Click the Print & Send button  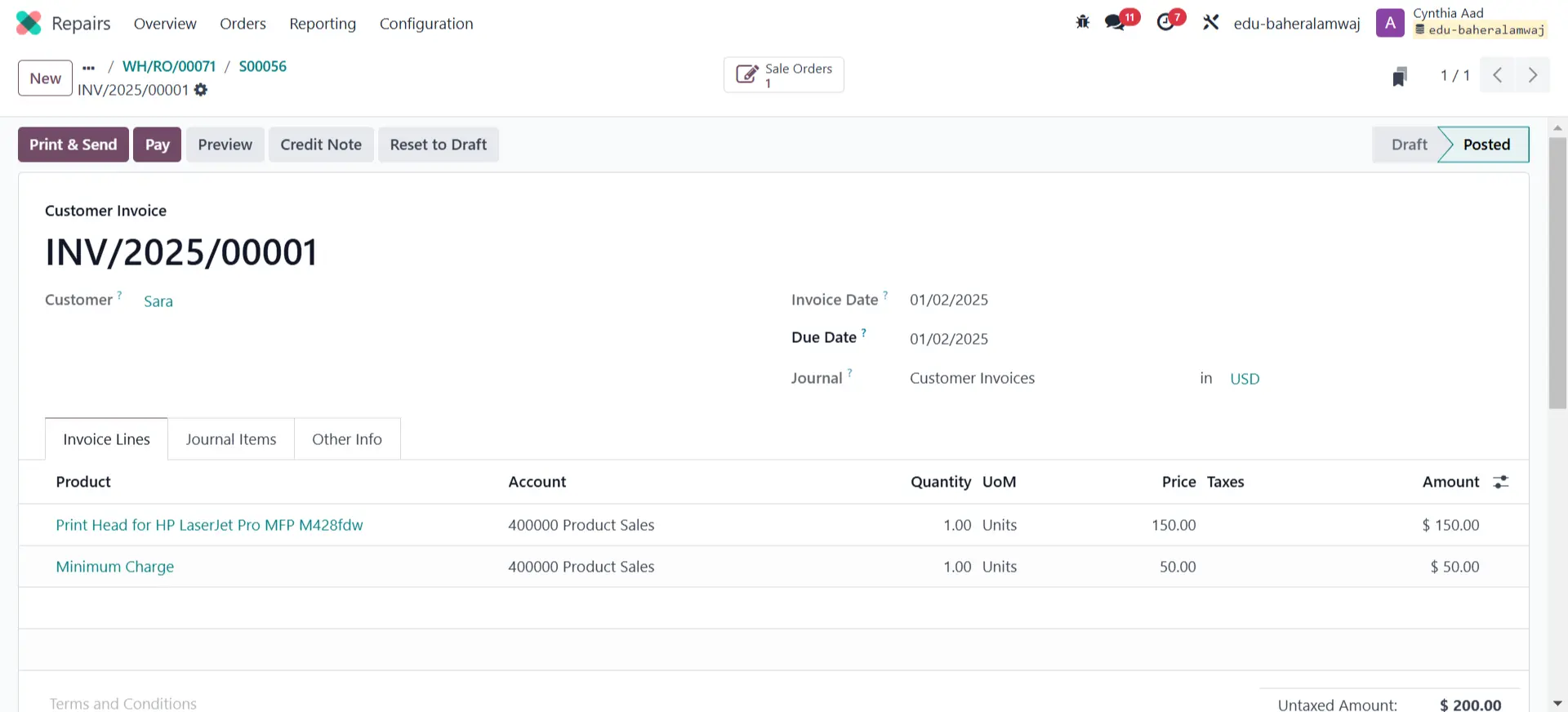click(x=73, y=145)
